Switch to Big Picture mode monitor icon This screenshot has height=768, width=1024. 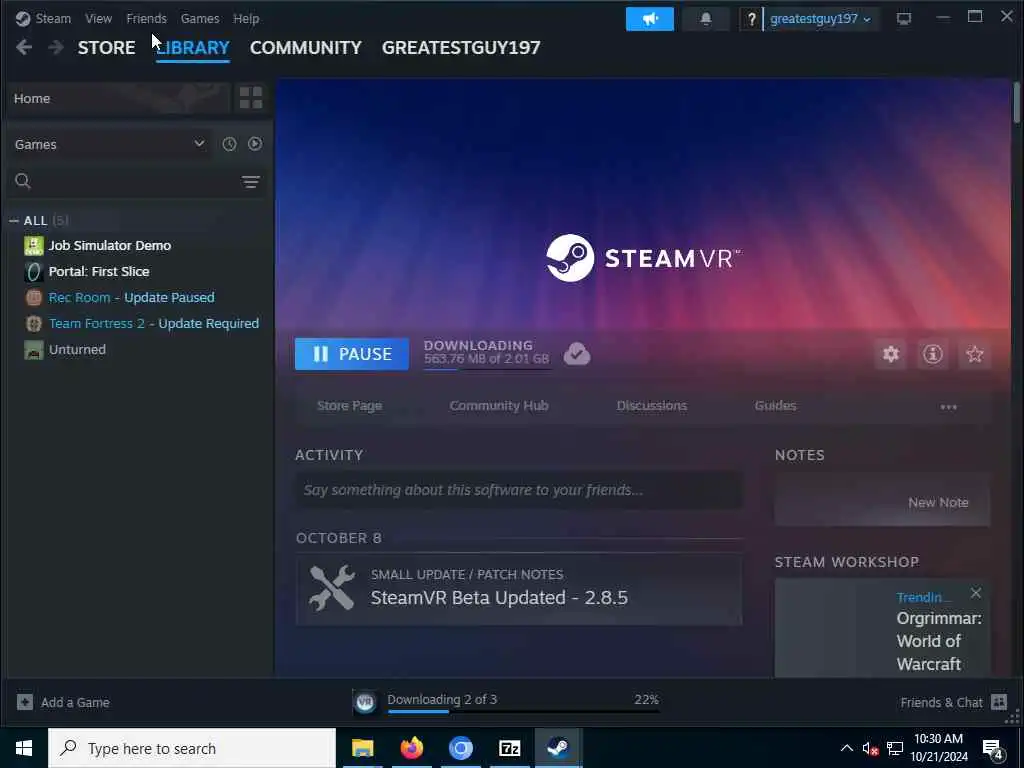pos(904,19)
